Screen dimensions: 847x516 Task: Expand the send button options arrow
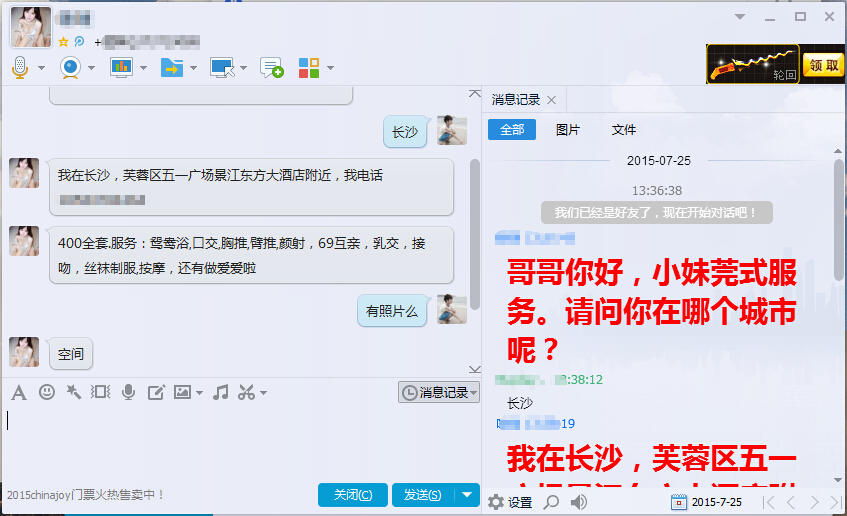467,494
